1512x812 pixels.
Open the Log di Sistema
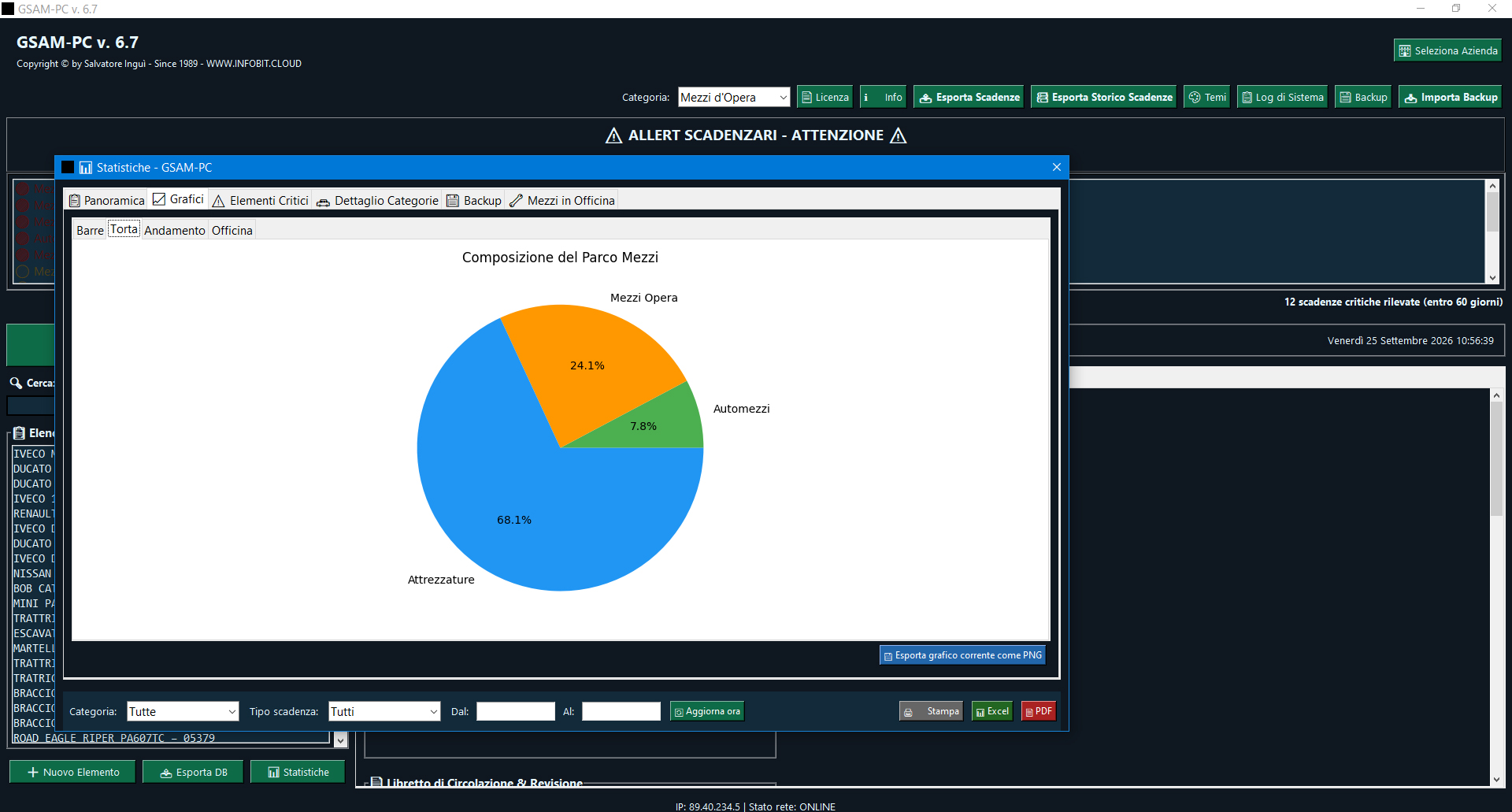1282,97
